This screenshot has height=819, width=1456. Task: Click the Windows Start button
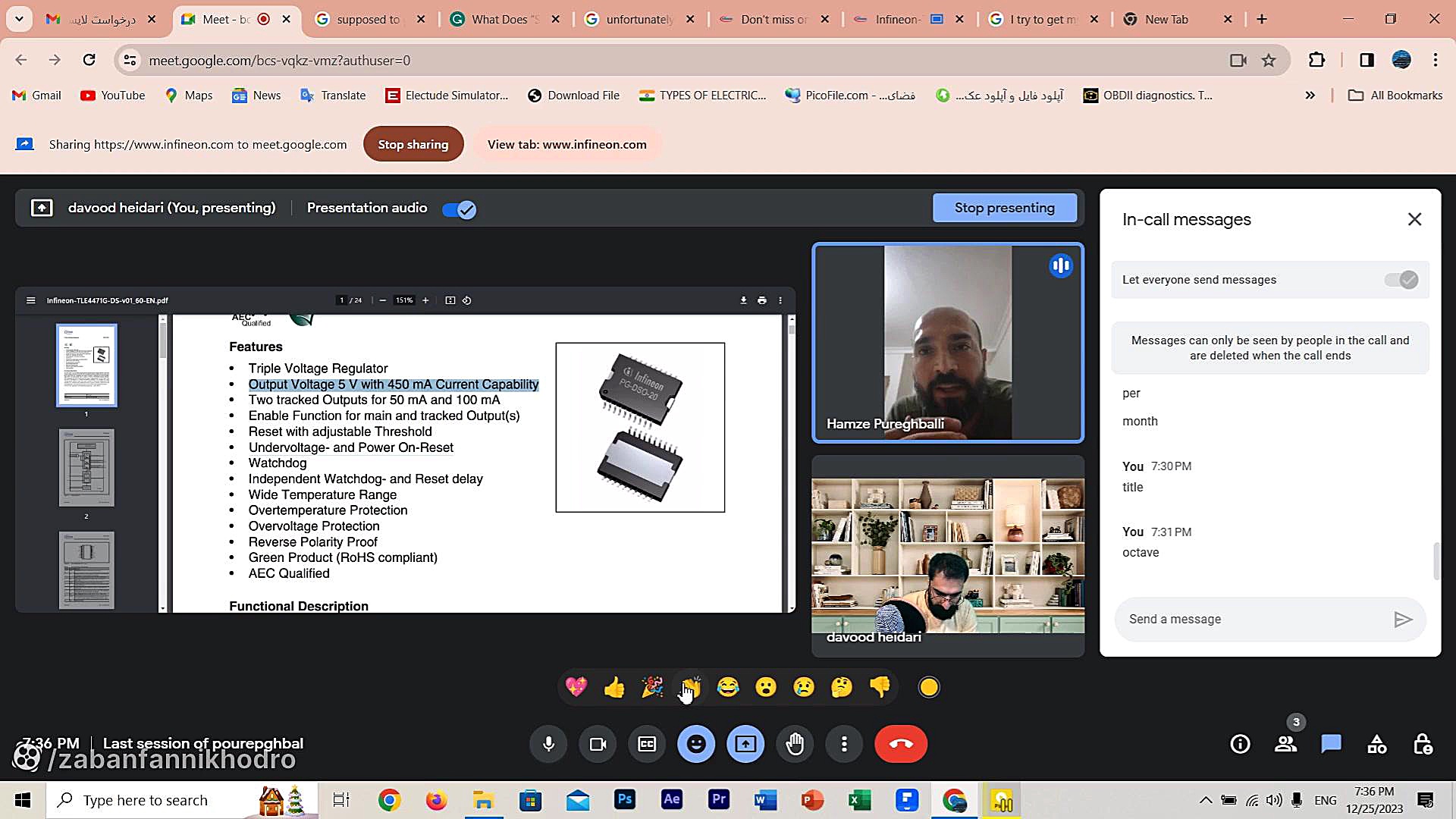coord(23,800)
